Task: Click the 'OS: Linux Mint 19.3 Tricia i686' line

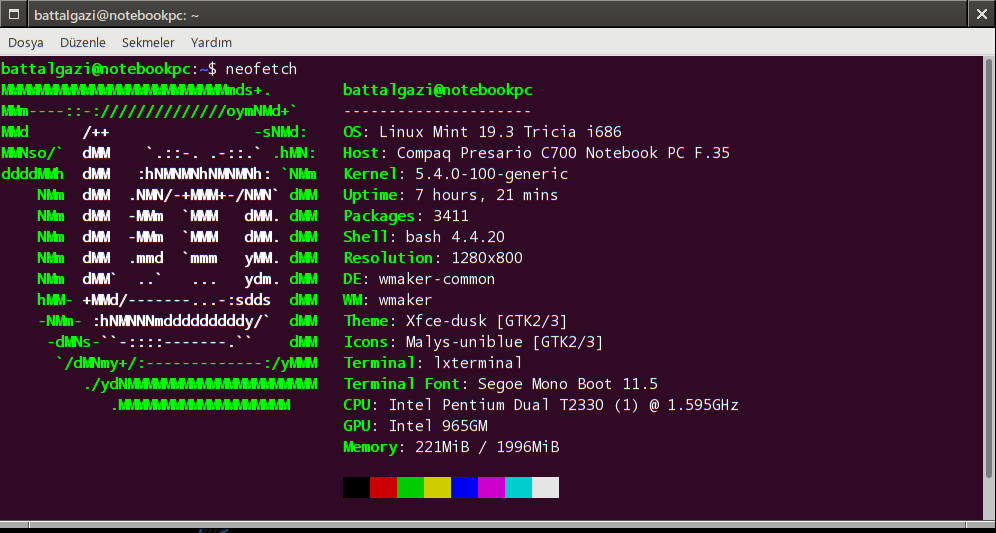Action: pos(482,132)
